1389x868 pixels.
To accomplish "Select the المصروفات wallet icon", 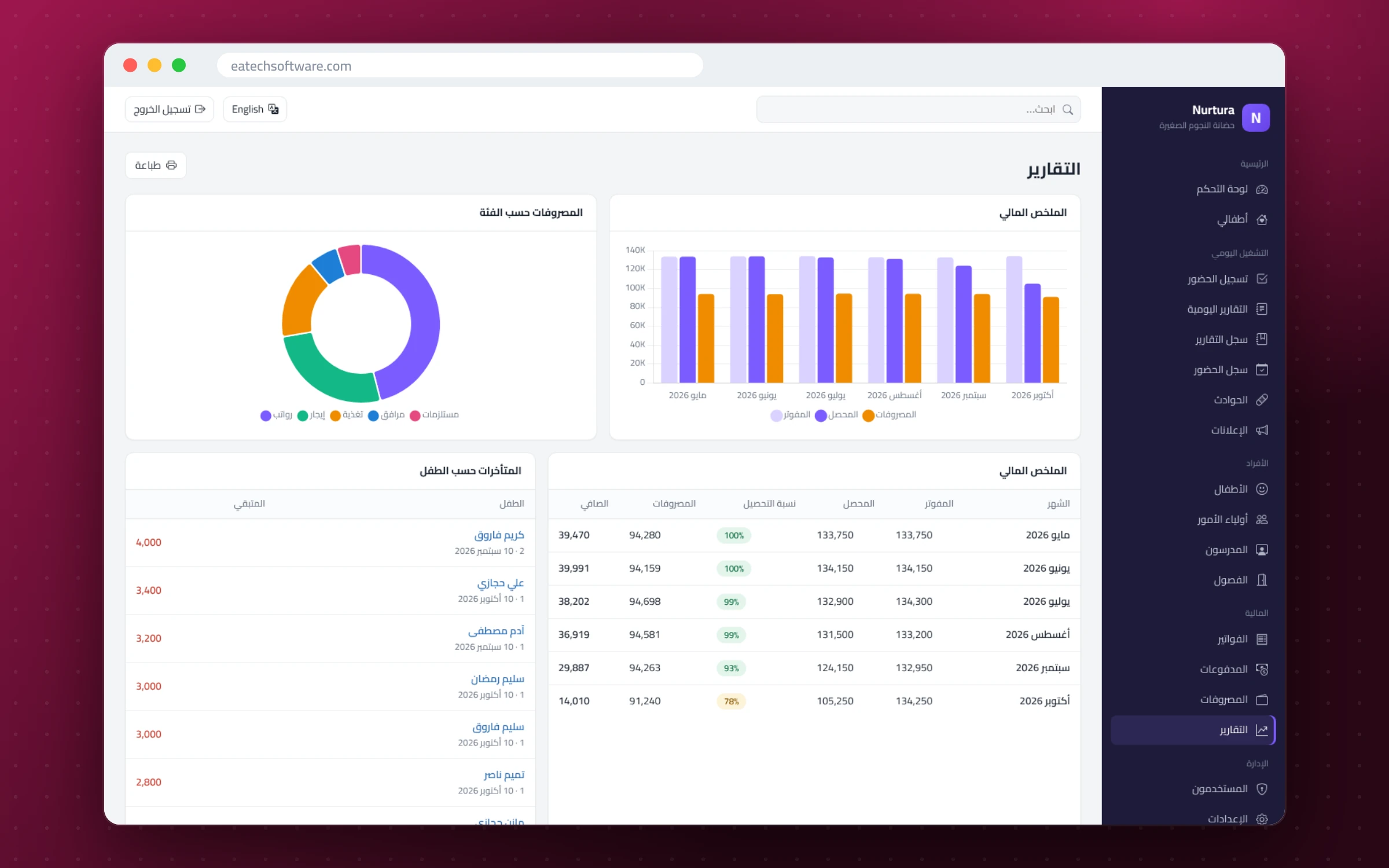I will coord(1262,700).
